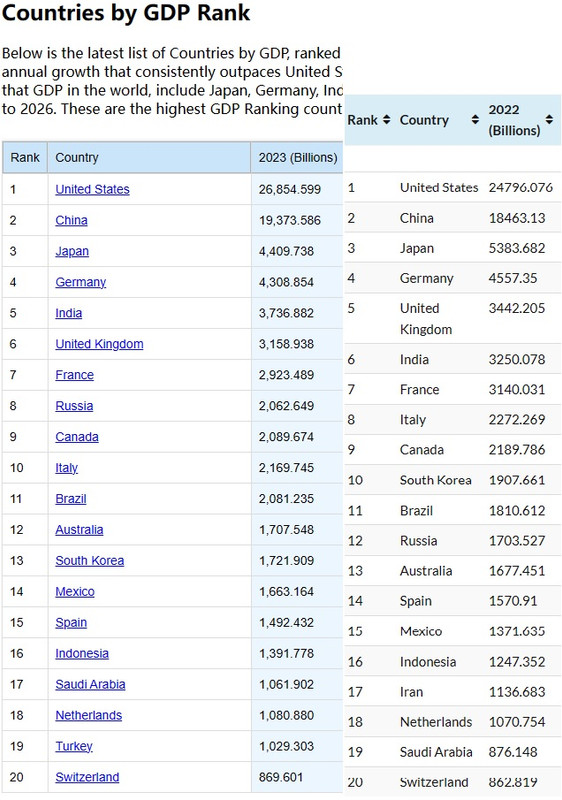Select the value 18463.13

(x=517, y=218)
